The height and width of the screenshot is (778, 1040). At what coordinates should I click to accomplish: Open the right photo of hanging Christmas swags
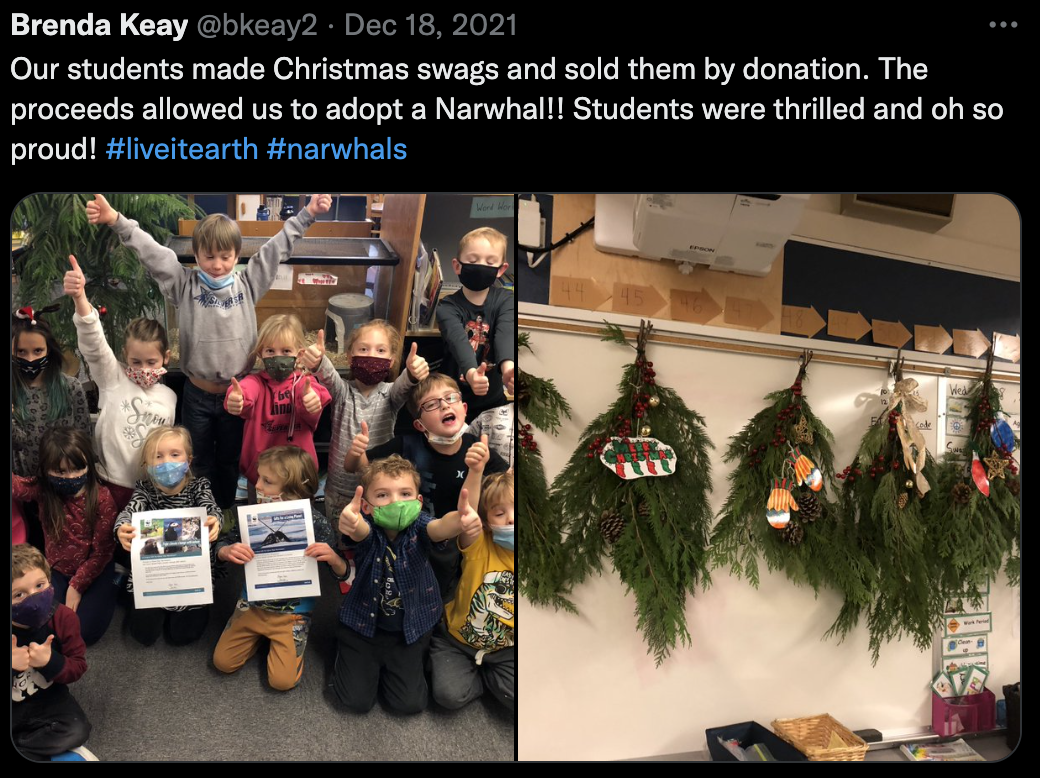[769, 477]
